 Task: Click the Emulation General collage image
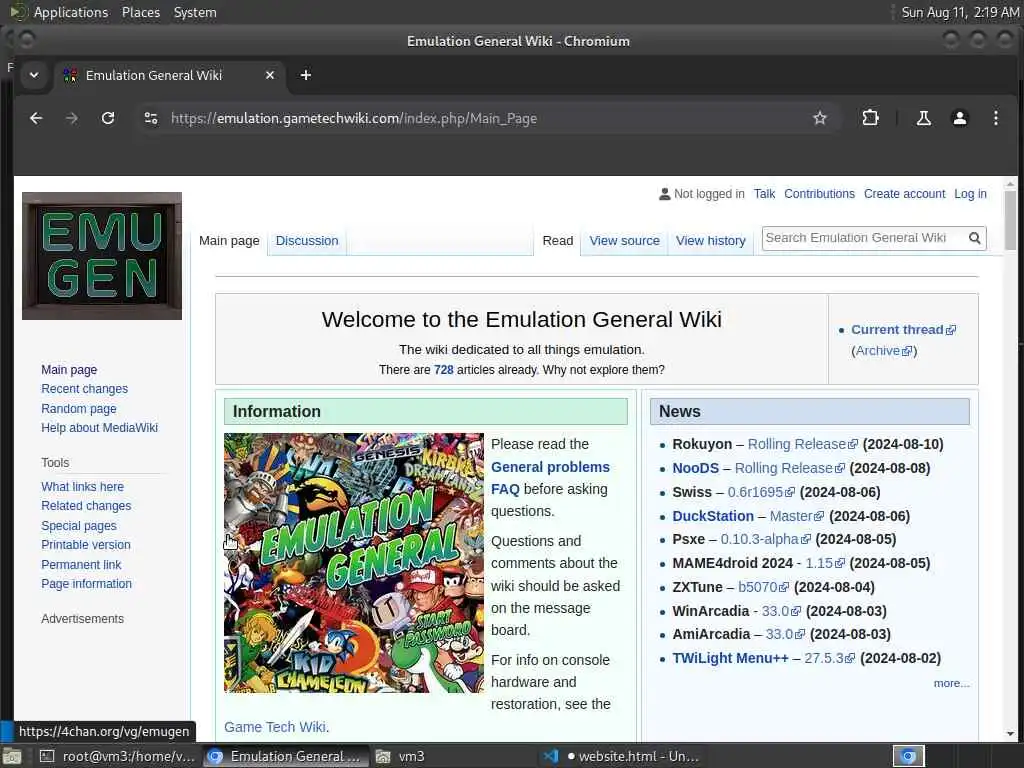[354, 562]
